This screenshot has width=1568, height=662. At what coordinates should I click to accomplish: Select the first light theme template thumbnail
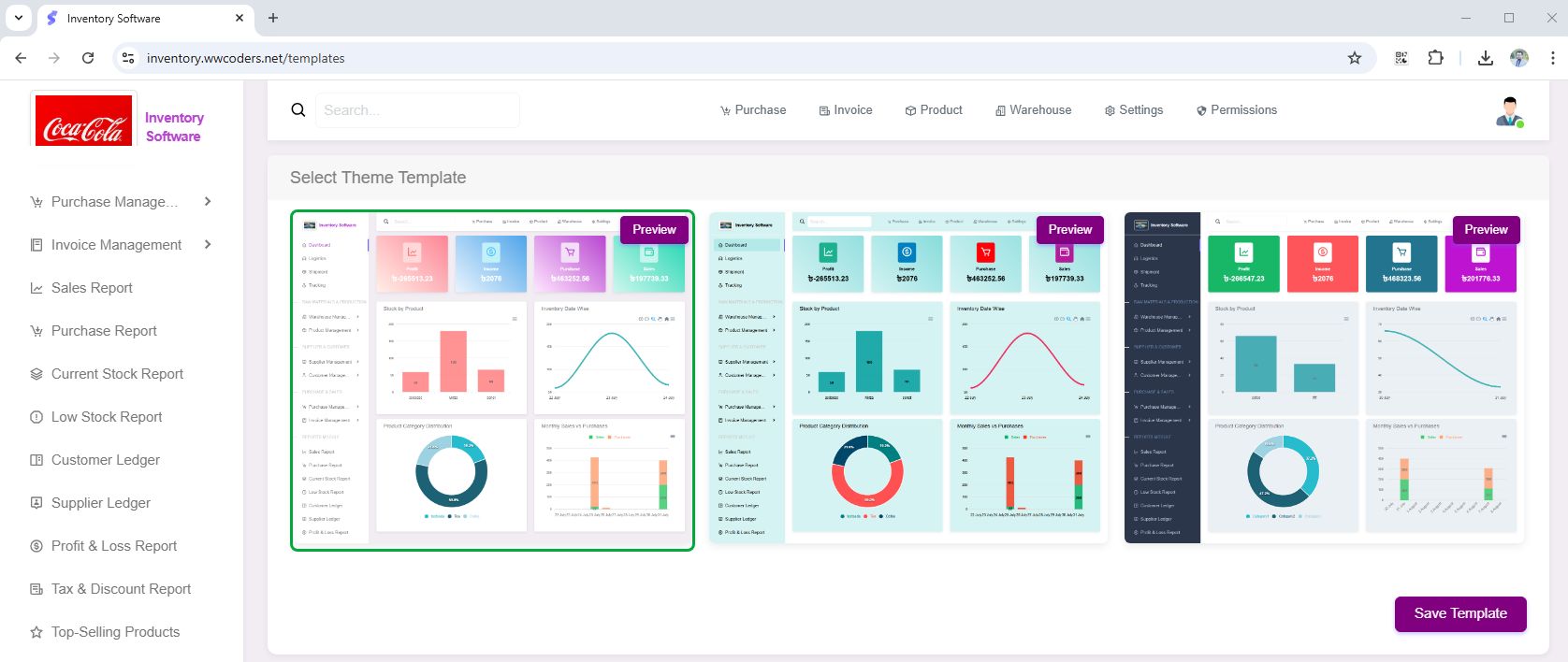[492, 381]
